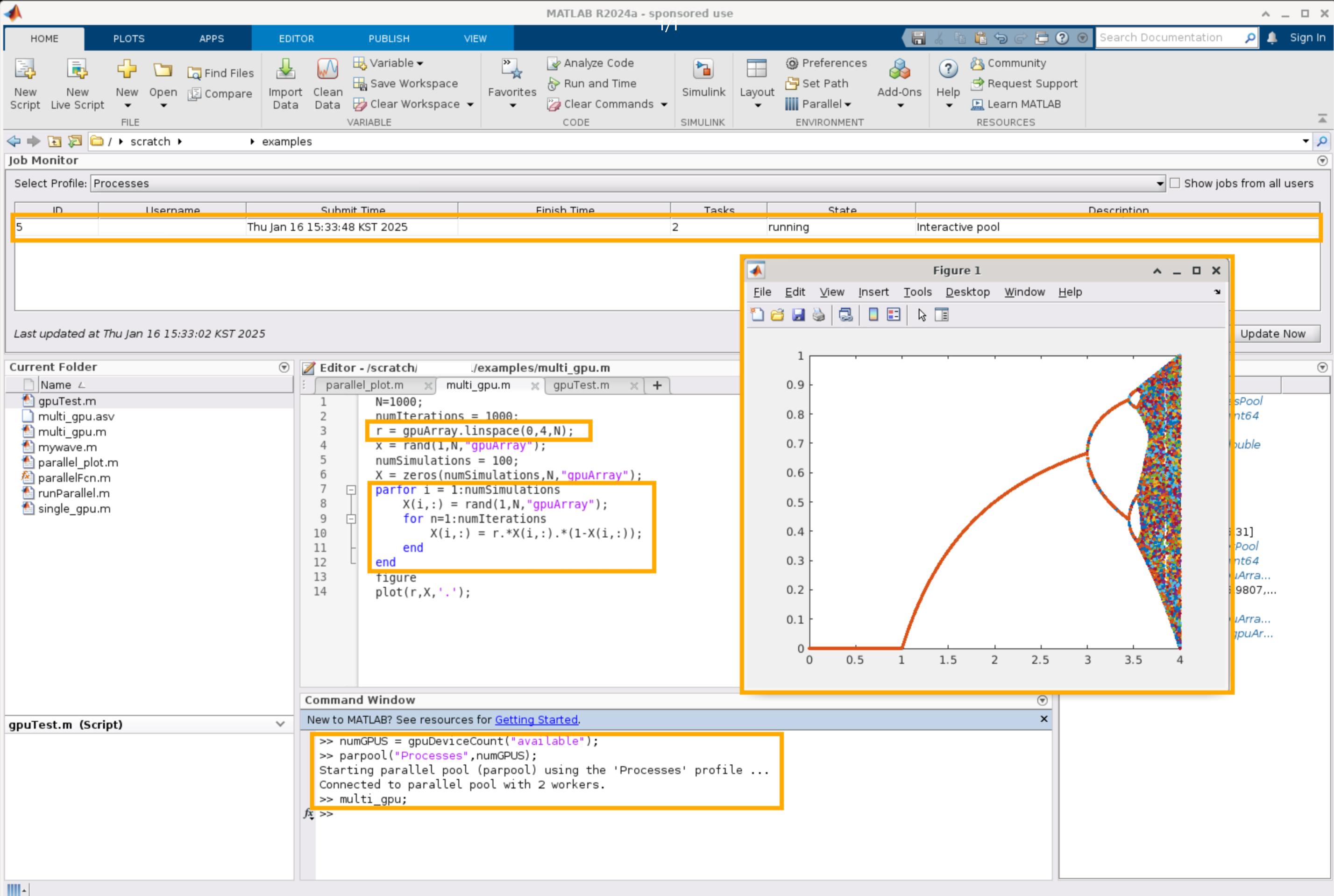Open mywave.m in Current Folder

click(x=67, y=447)
